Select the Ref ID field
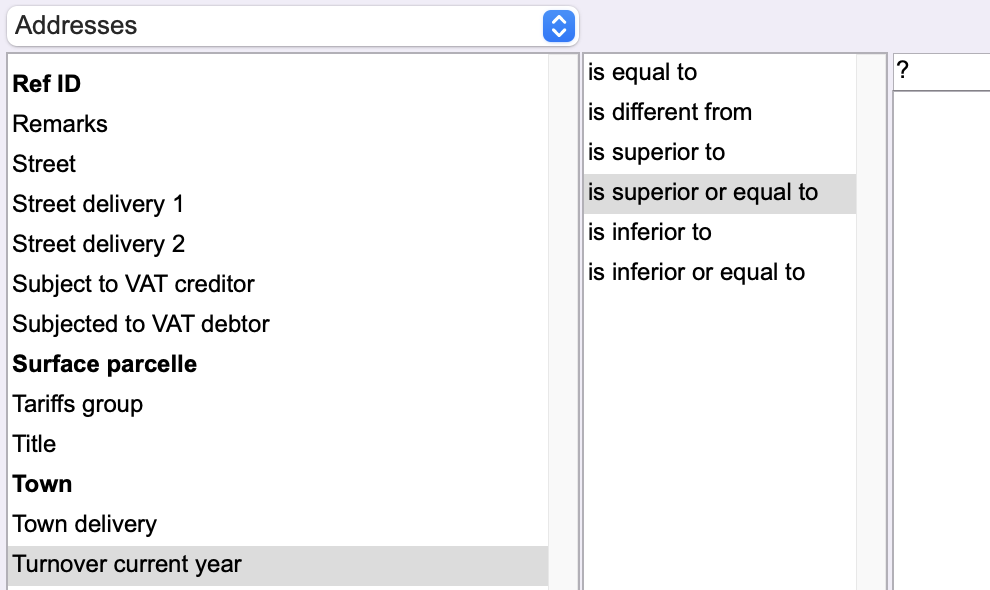 [x=46, y=84]
